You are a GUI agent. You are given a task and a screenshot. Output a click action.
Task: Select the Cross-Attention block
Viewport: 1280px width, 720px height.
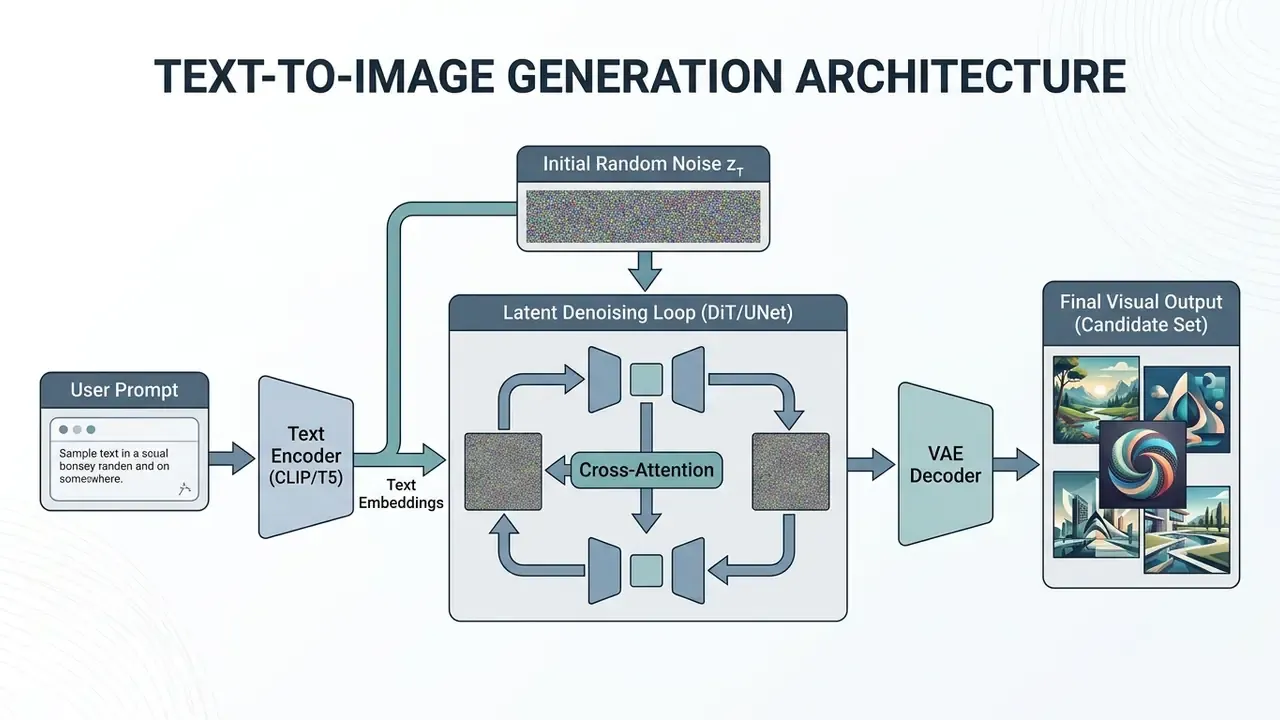point(647,470)
